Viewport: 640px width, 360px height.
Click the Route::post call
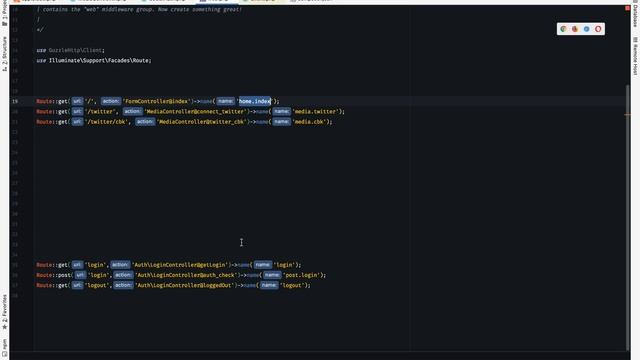coord(54,275)
